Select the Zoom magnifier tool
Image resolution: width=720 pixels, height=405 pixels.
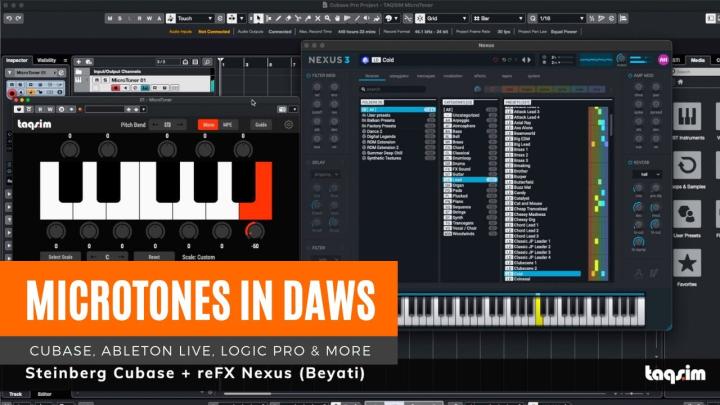[x=327, y=18]
